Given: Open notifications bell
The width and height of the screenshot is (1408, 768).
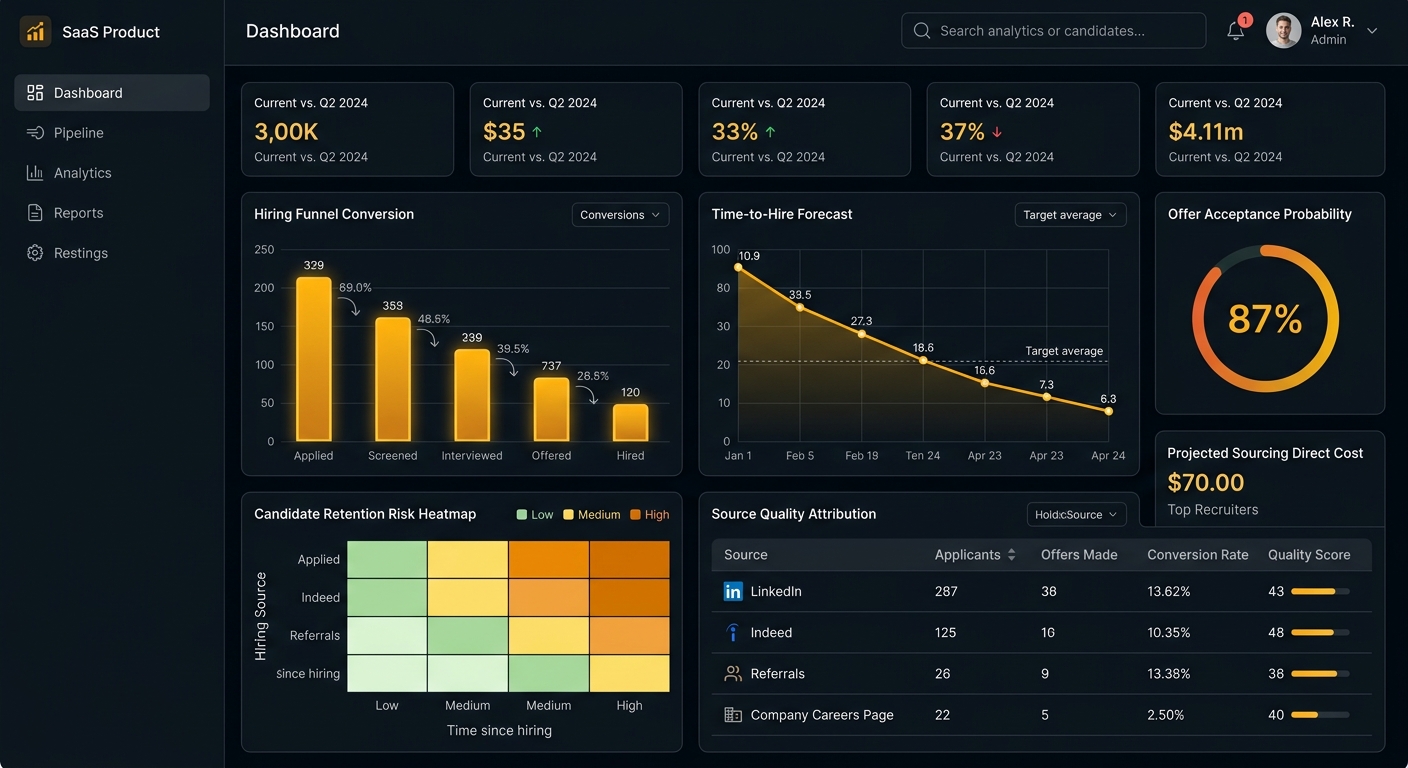Looking at the screenshot, I should (x=1236, y=31).
